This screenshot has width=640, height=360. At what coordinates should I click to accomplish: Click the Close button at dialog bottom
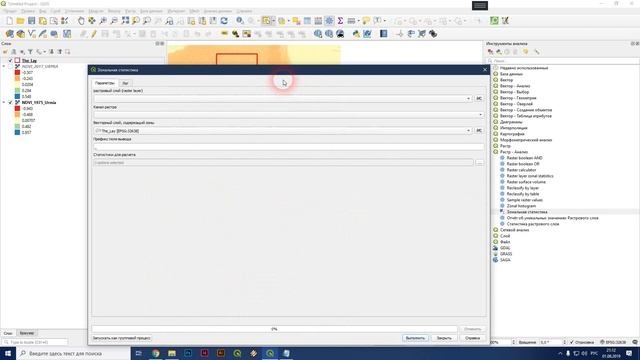(x=444, y=338)
